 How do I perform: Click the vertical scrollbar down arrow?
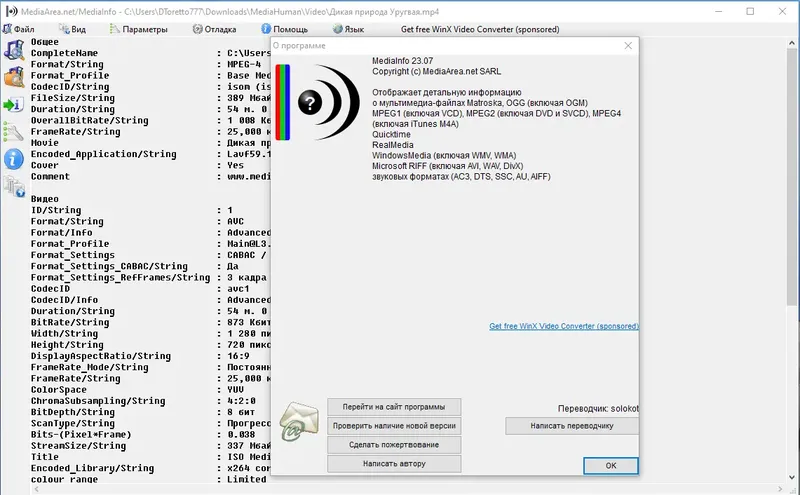tap(791, 478)
